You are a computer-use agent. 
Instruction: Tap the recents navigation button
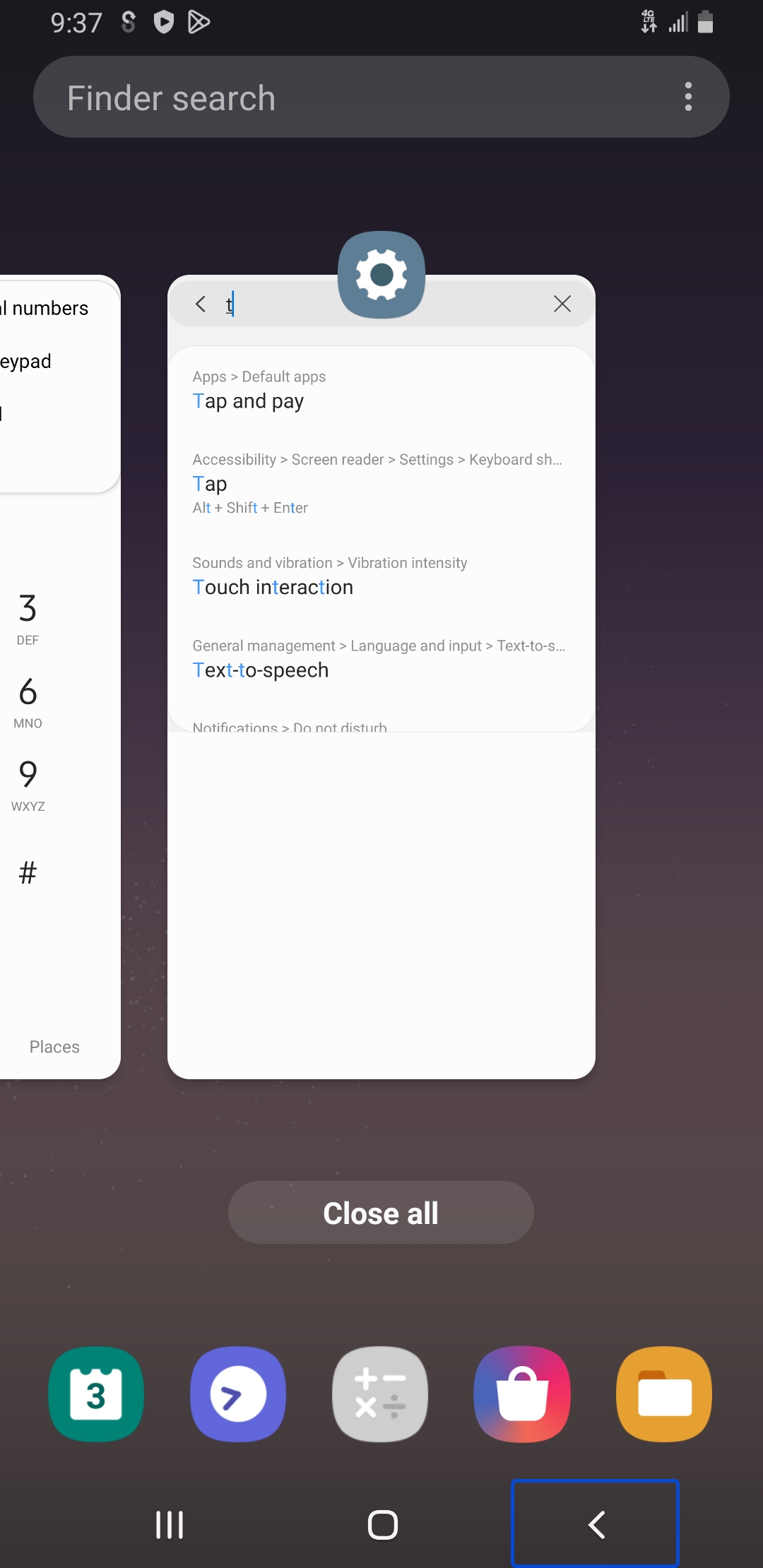pos(170,1524)
